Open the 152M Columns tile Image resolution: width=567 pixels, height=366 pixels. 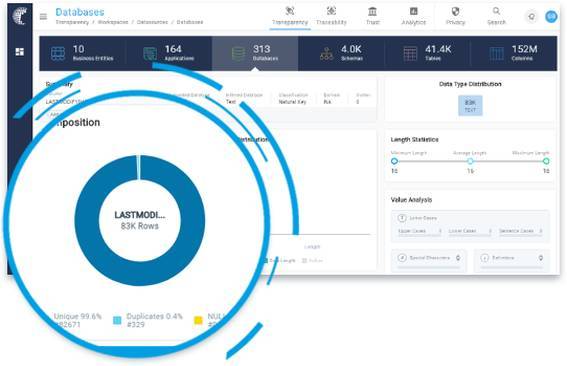(513, 53)
